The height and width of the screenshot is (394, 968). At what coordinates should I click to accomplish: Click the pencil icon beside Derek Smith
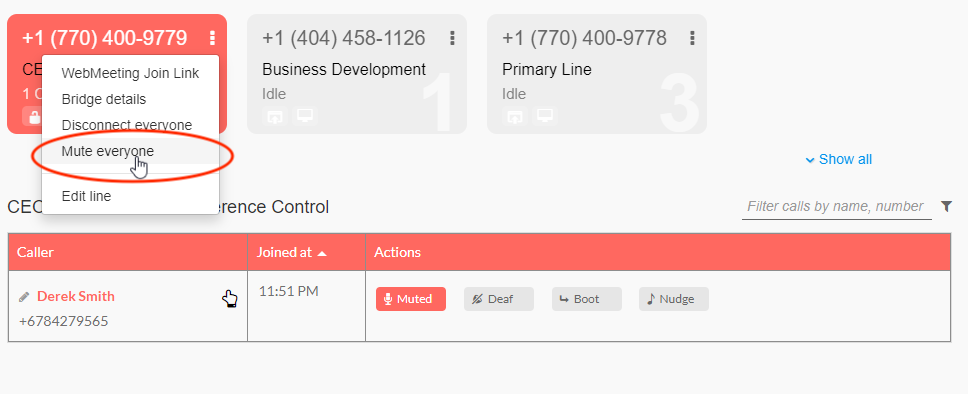(24, 297)
